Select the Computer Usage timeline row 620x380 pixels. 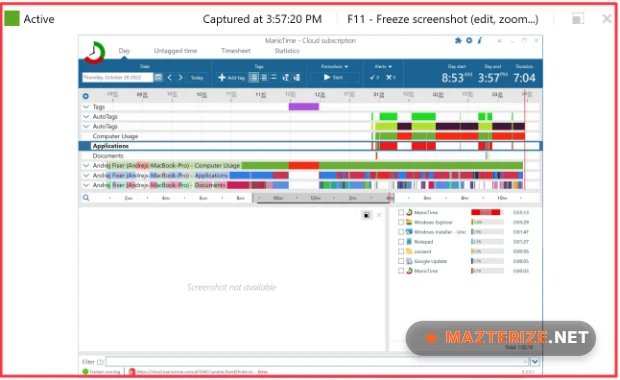310,136
